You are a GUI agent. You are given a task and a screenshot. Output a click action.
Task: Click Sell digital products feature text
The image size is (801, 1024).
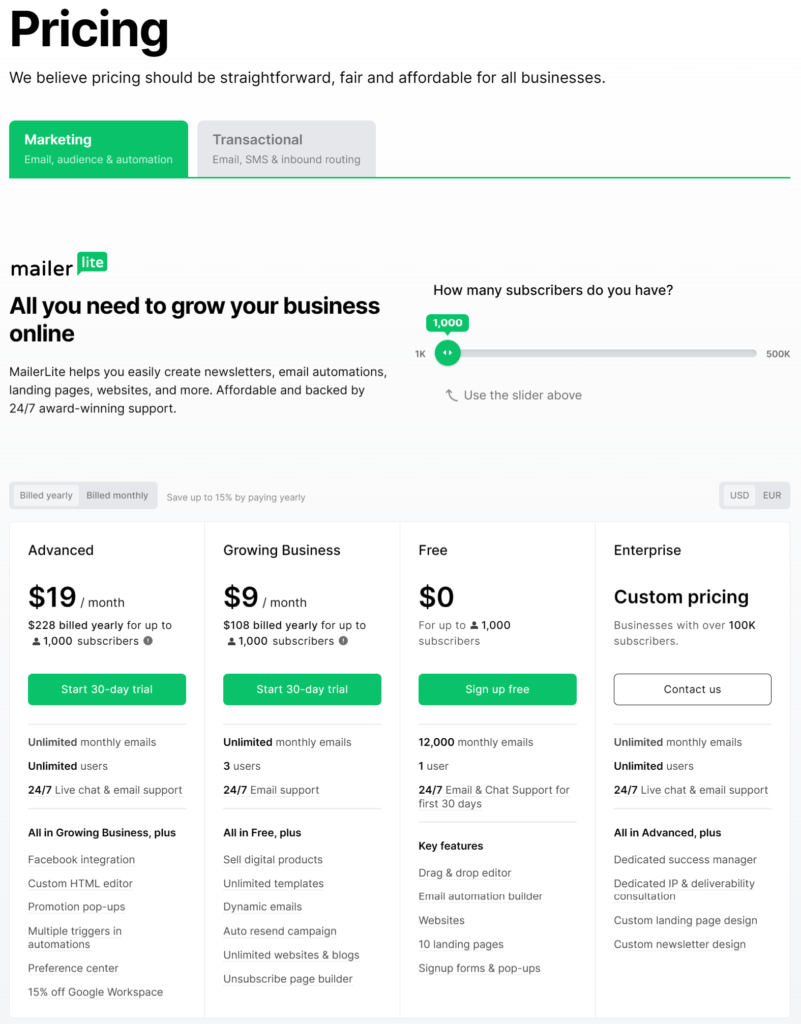[273, 860]
